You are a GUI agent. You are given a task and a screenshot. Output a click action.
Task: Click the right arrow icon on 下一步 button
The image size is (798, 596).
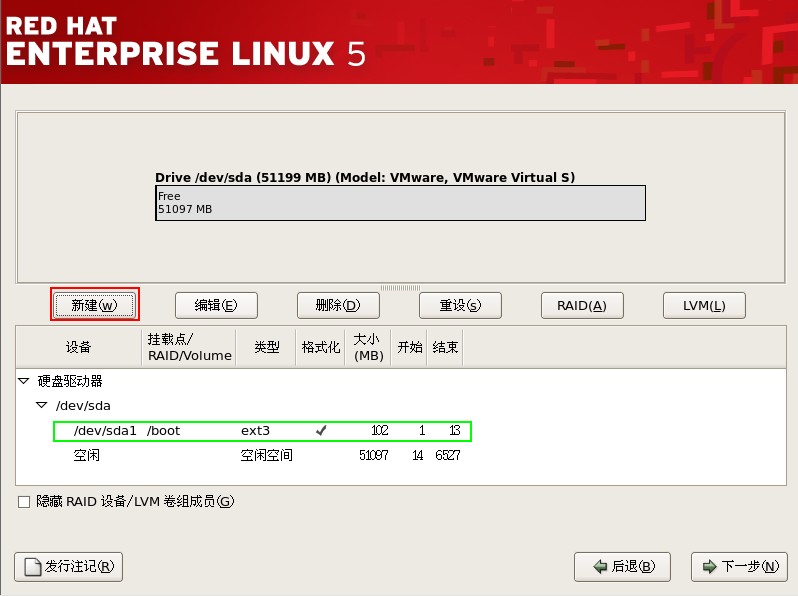tap(709, 566)
